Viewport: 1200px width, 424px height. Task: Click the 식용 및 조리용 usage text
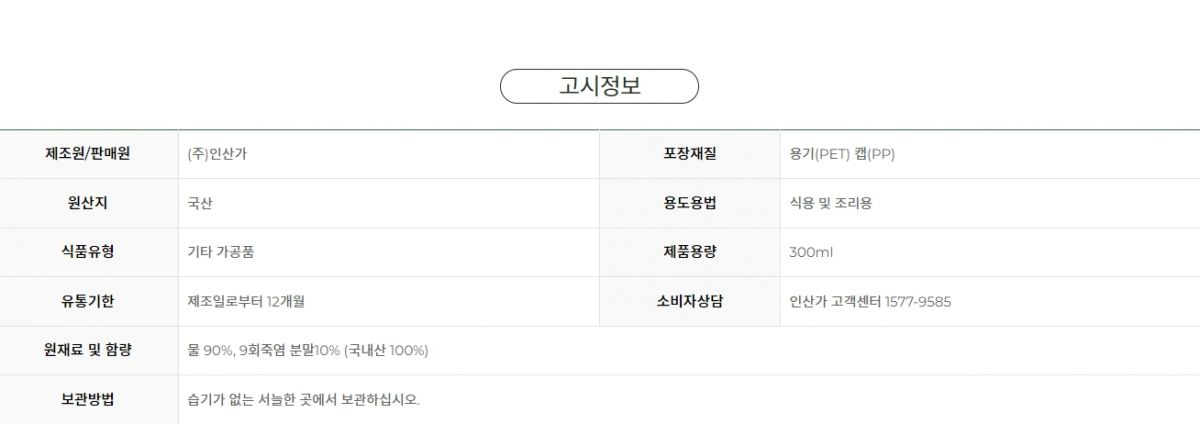(x=831, y=203)
